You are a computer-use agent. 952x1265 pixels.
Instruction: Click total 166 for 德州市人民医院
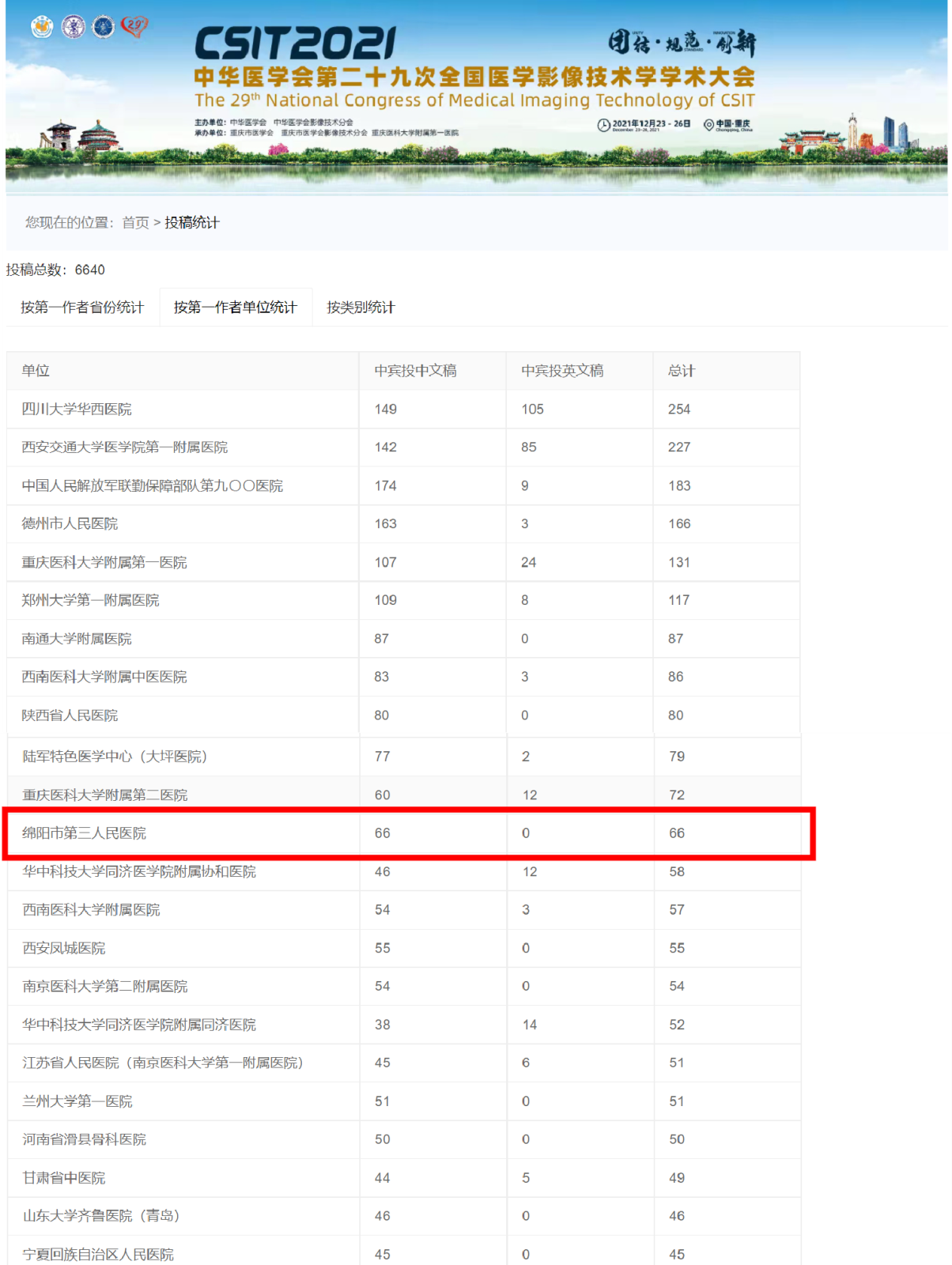(x=679, y=524)
